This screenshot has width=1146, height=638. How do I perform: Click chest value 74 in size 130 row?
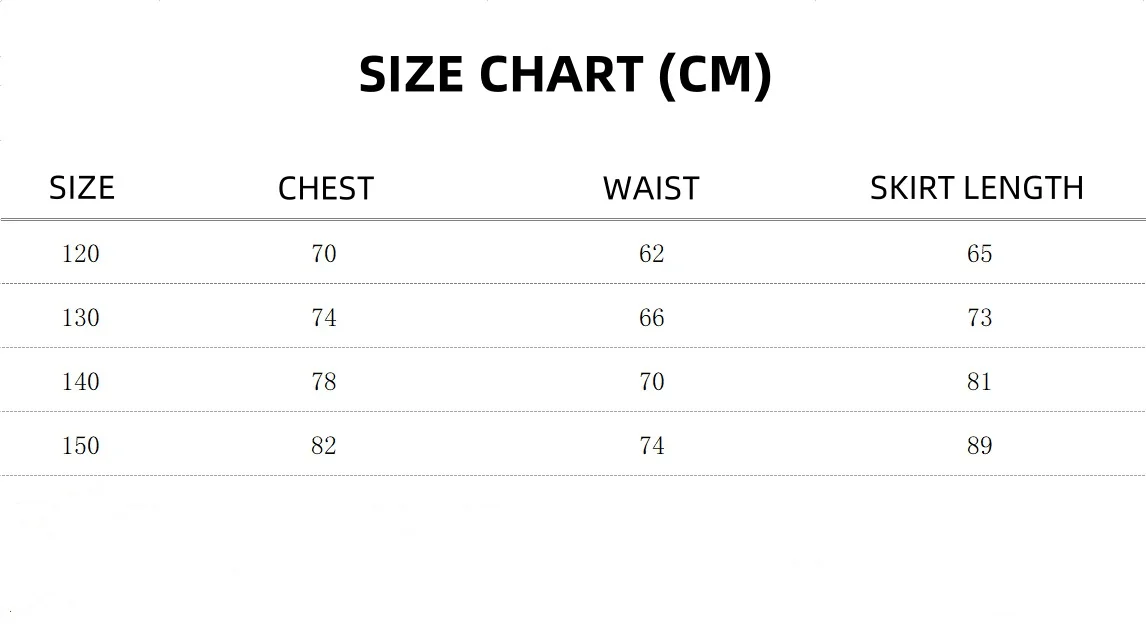[324, 317]
